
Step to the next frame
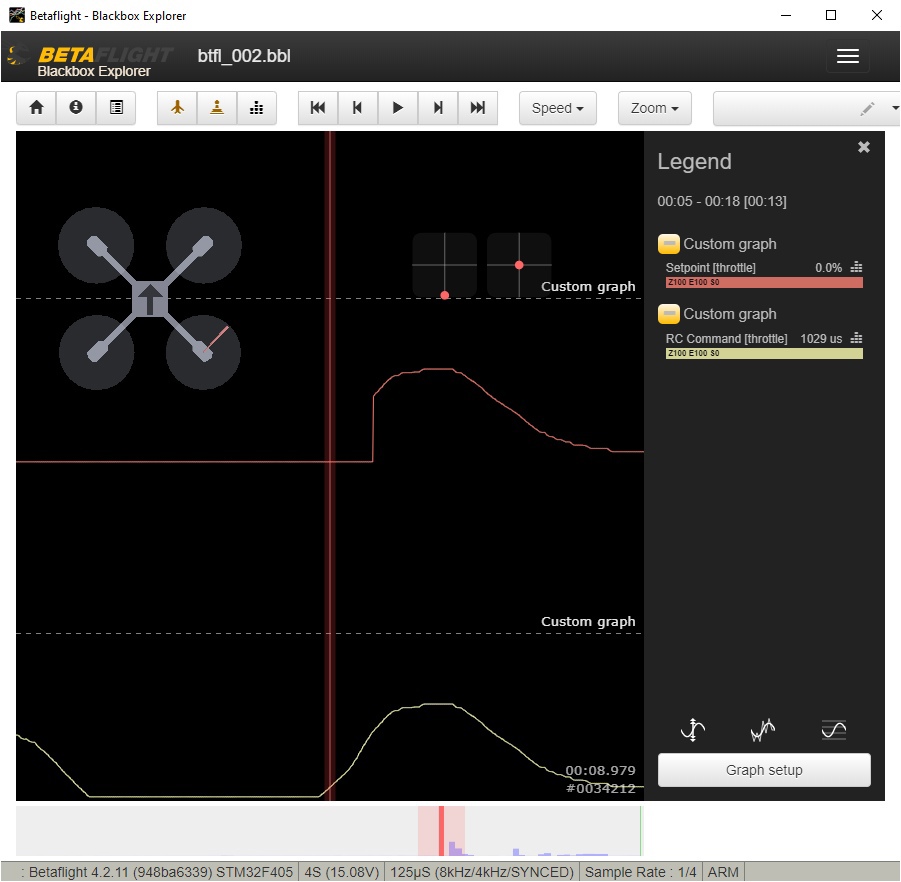click(x=438, y=108)
